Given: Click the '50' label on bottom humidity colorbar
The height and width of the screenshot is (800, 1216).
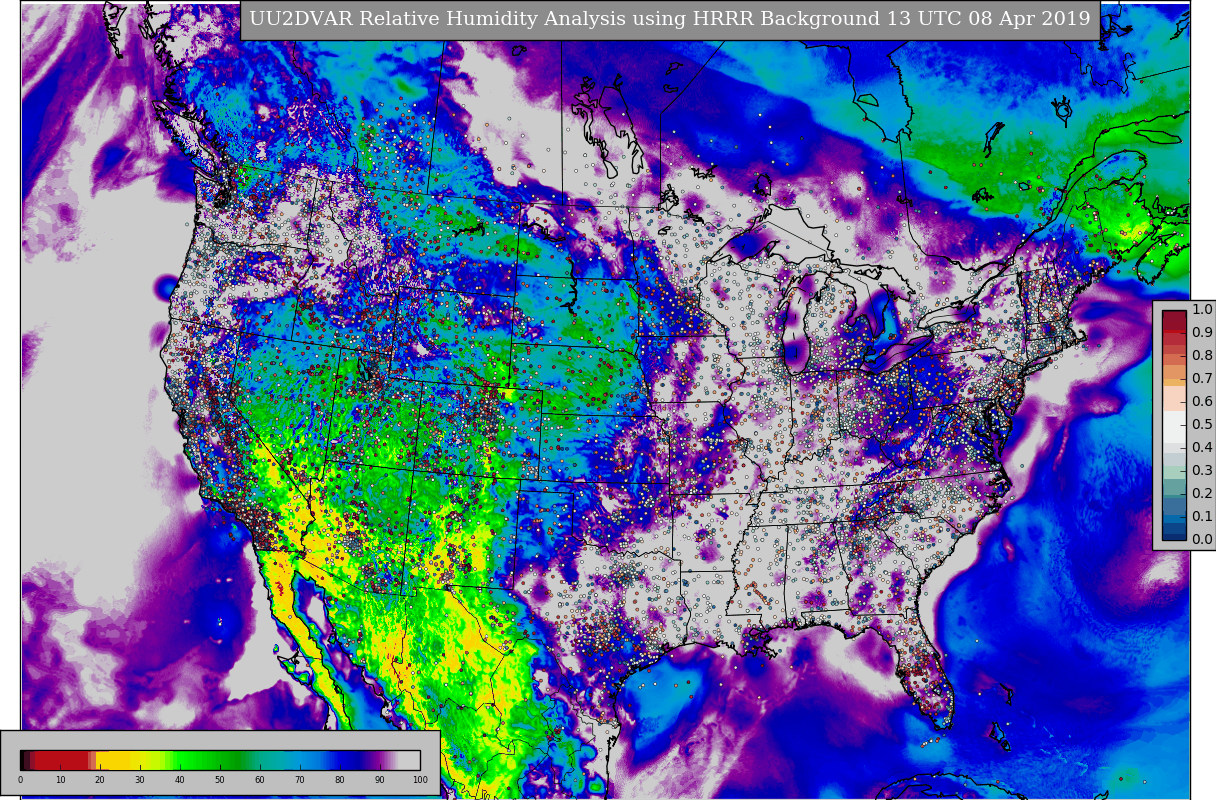Looking at the screenshot, I should [x=220, y=780].
